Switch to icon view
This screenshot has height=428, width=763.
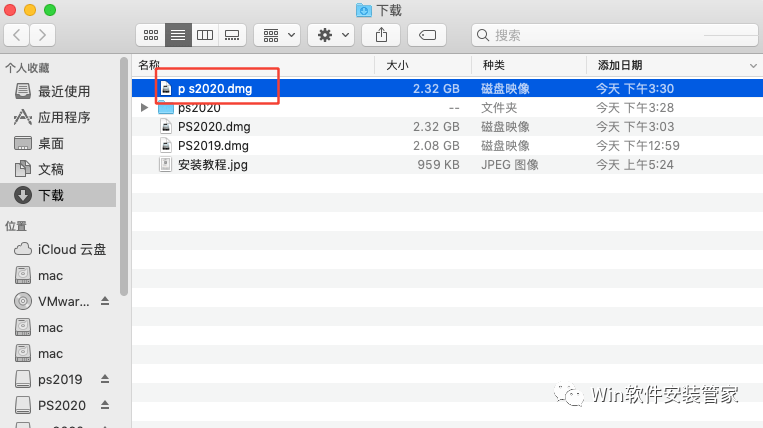click(x=151, y=35)
